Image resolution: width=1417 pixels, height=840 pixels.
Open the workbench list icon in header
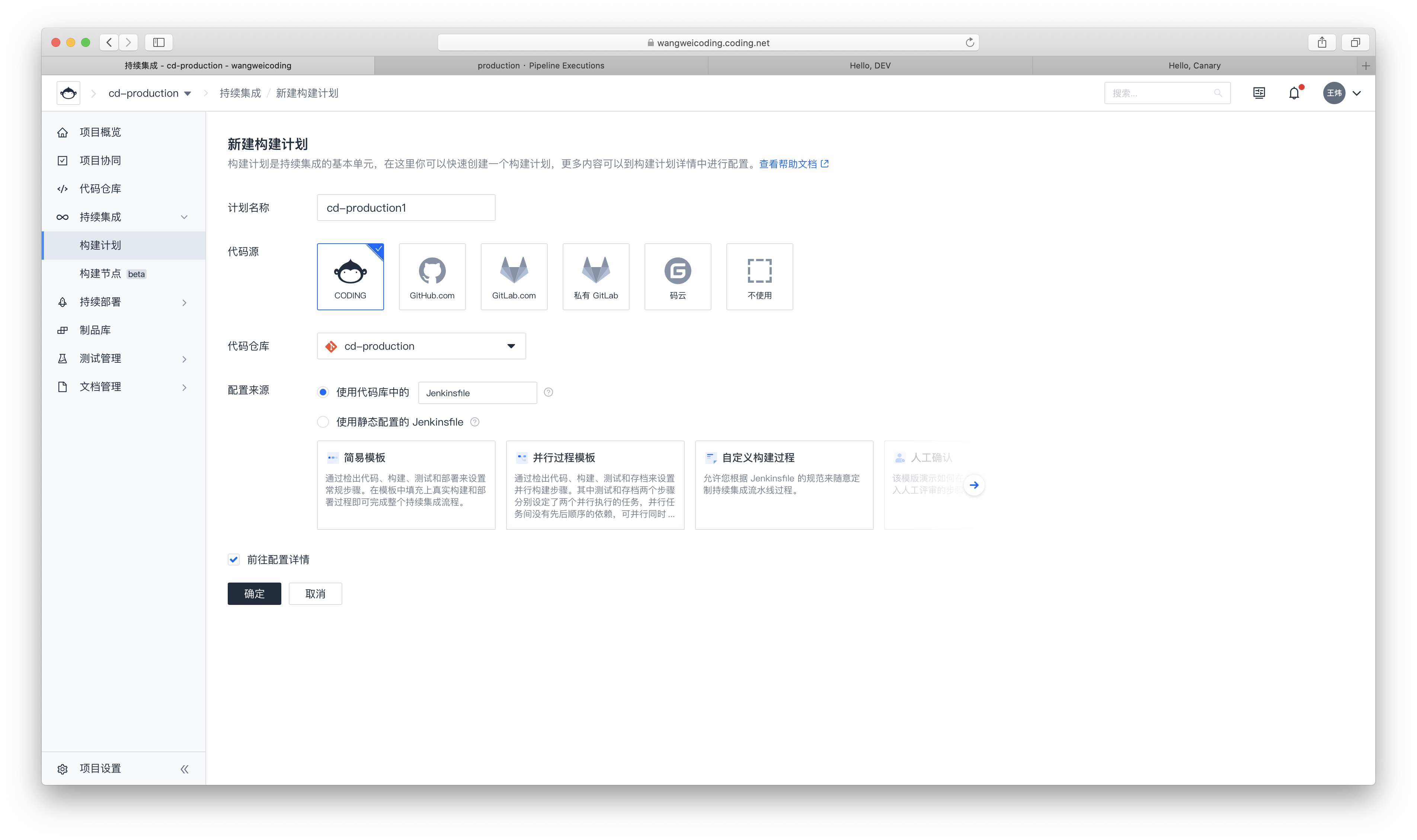(1259, 93)
